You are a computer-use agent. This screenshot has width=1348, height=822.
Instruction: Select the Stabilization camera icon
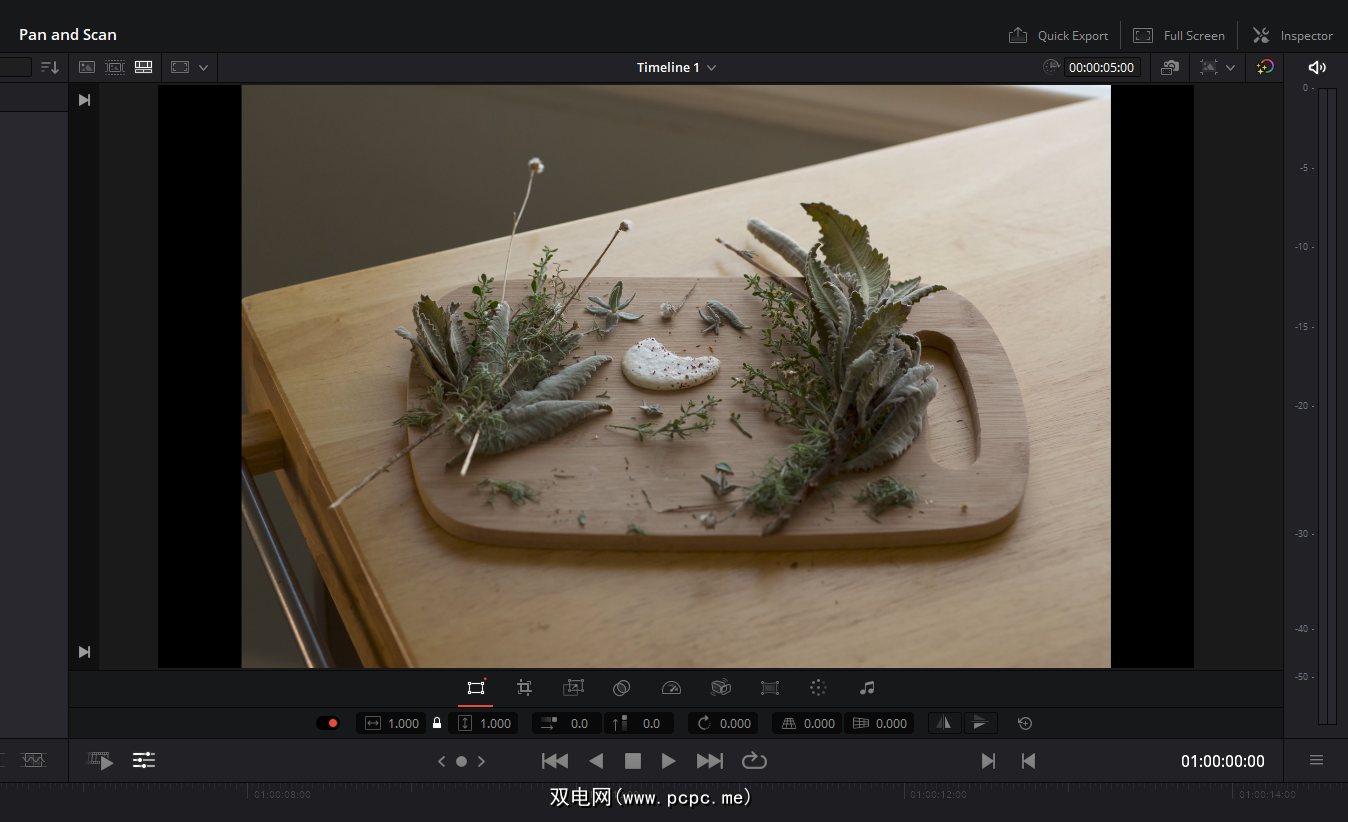(x=720, y=688)
